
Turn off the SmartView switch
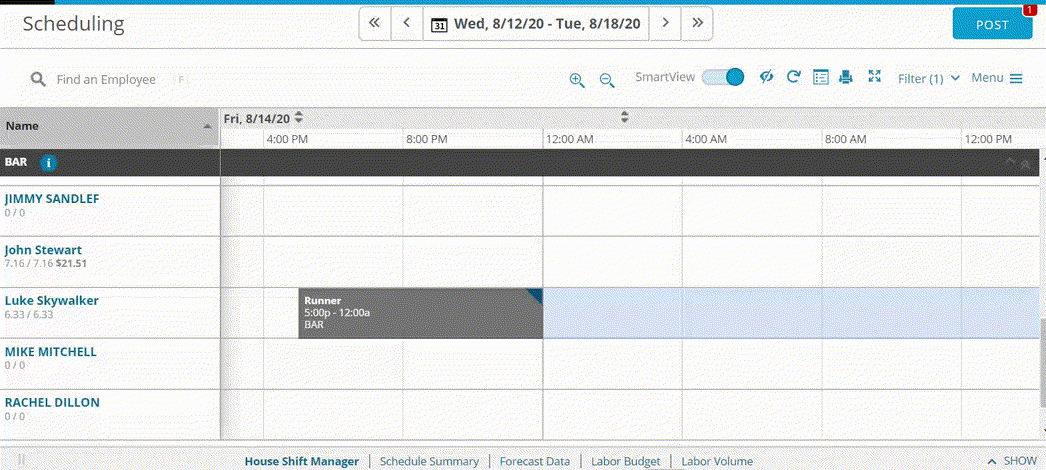click(722, 77)
